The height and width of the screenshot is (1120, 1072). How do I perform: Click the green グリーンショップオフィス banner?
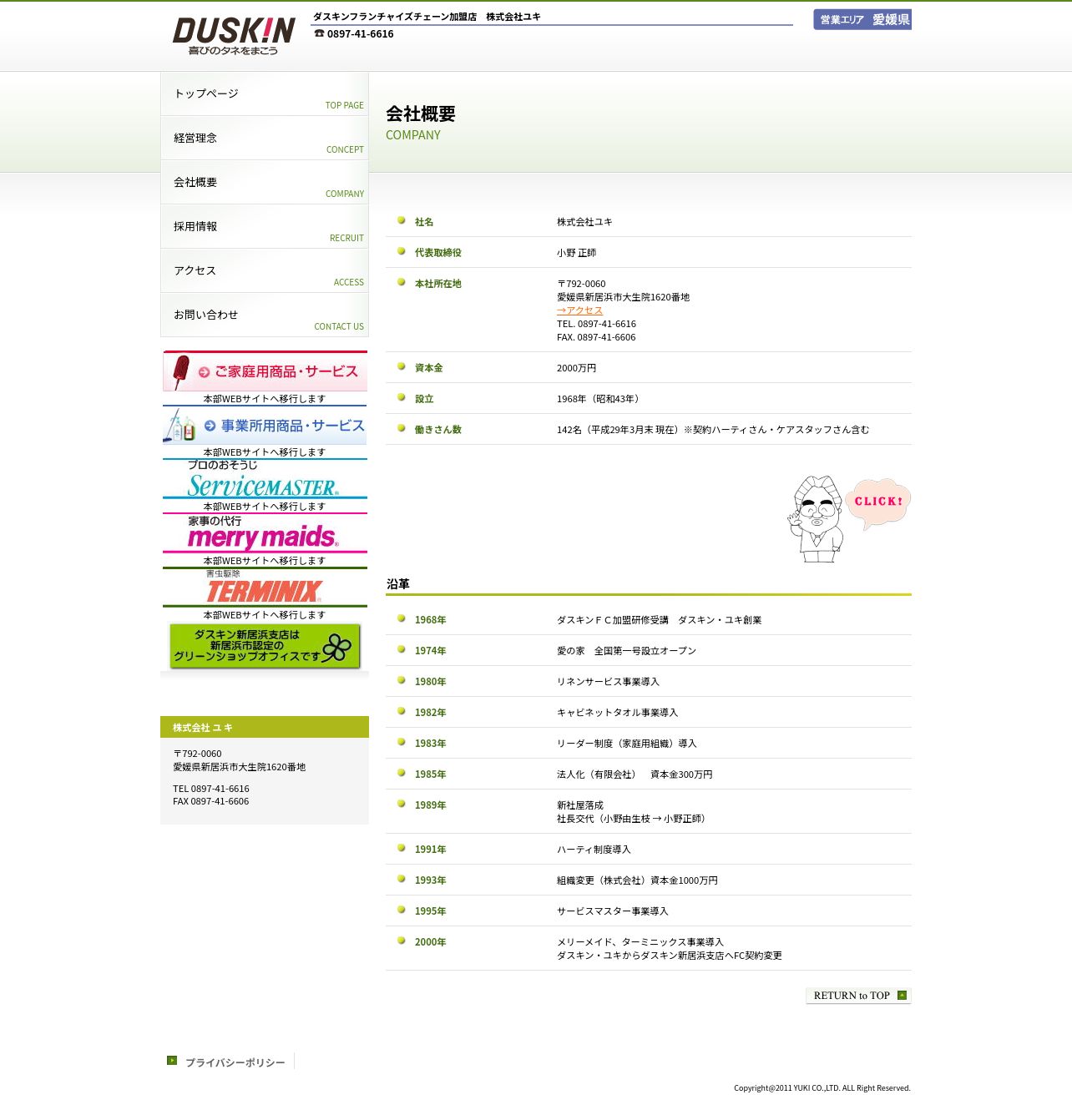pyautogui.click(x=265, y=646)
